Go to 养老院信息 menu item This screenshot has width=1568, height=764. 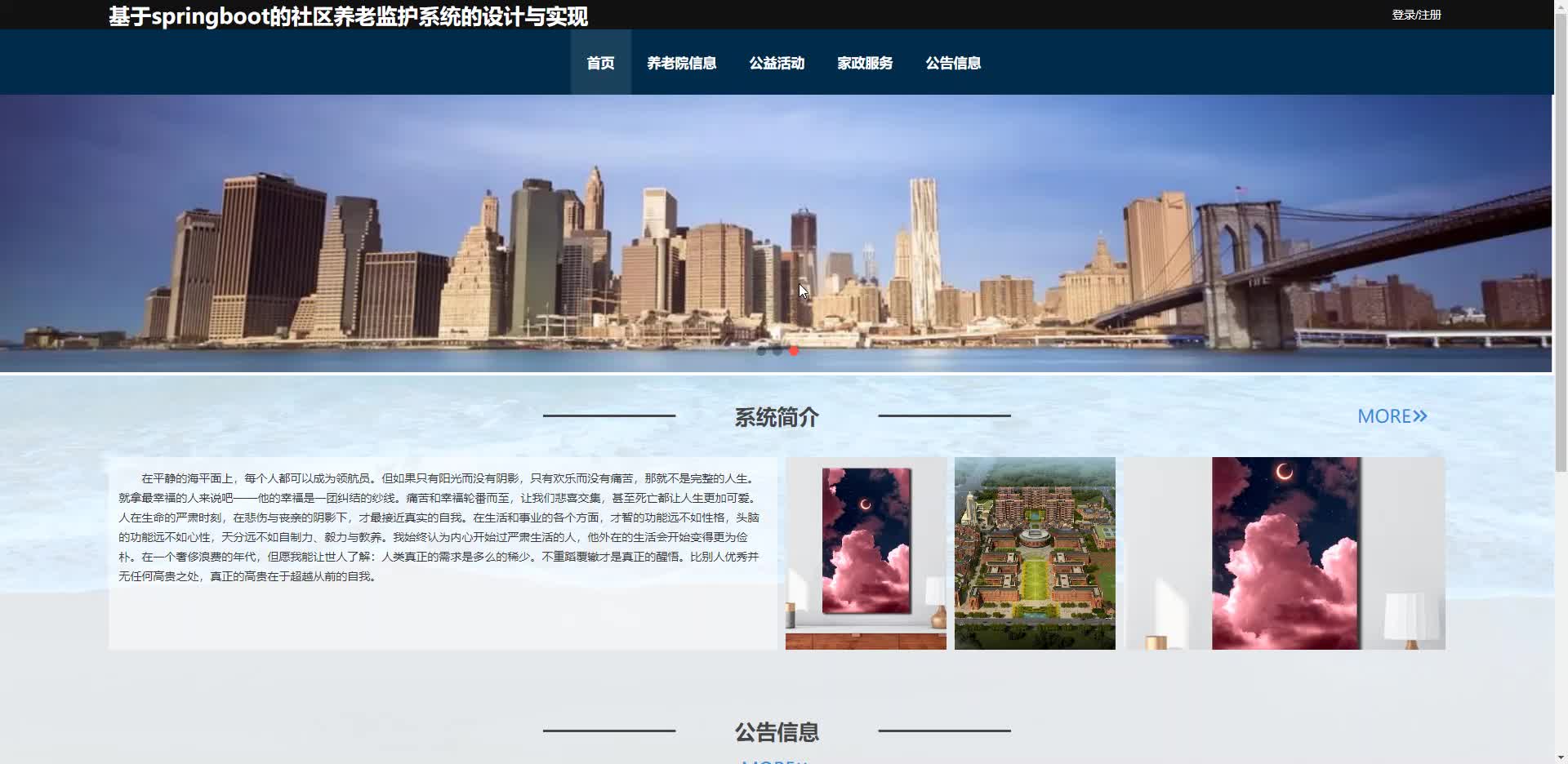(x=681, y=63)
